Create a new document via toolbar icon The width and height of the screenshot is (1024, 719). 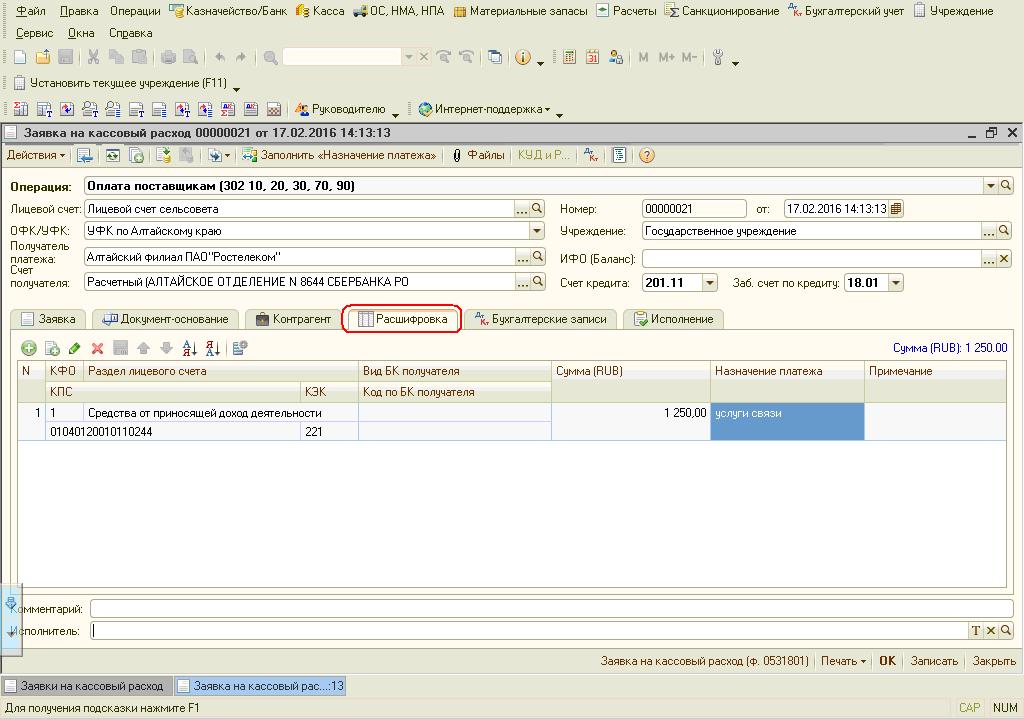[20, 57]
